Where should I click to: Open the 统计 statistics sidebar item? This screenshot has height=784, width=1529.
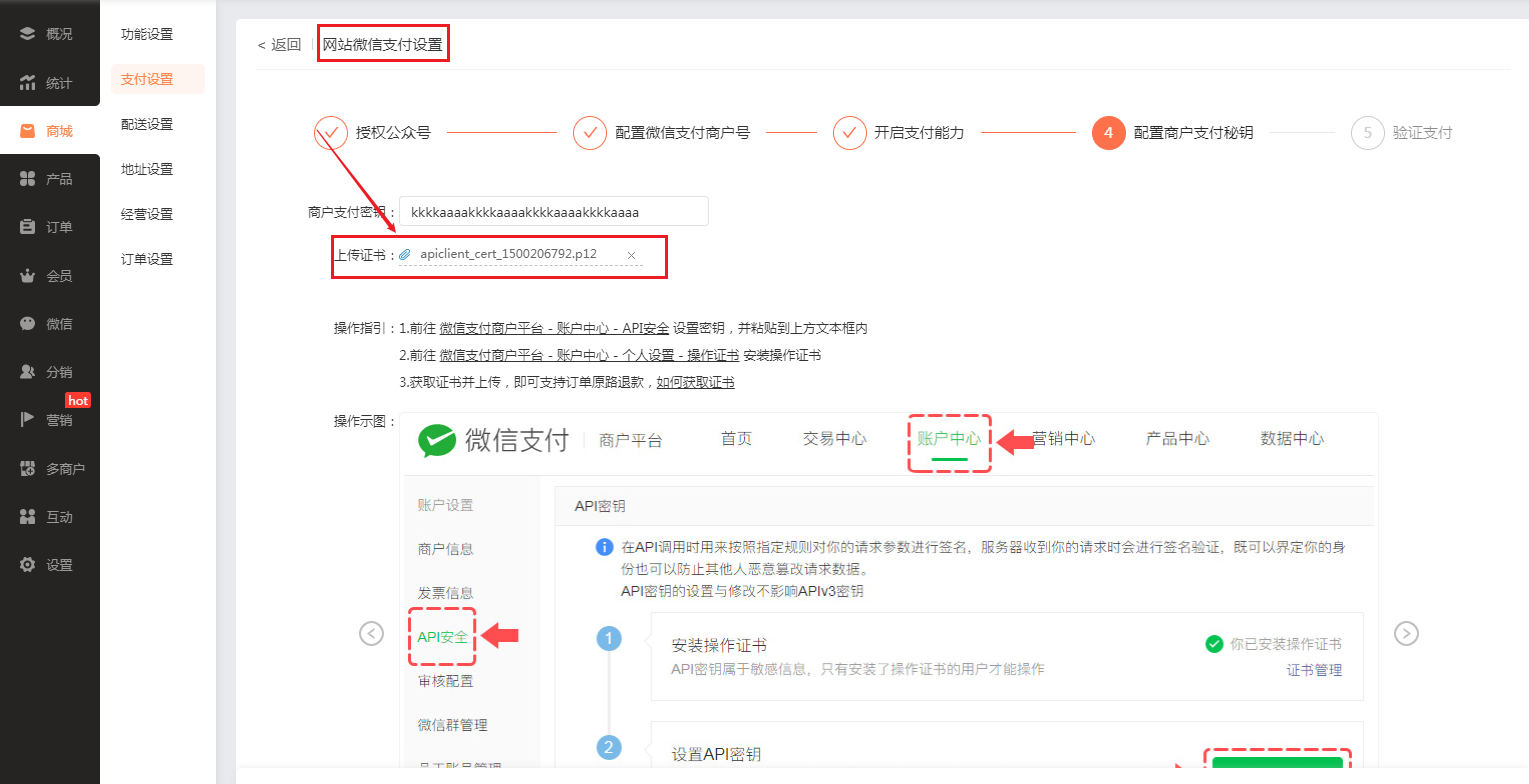pos(50,83)
